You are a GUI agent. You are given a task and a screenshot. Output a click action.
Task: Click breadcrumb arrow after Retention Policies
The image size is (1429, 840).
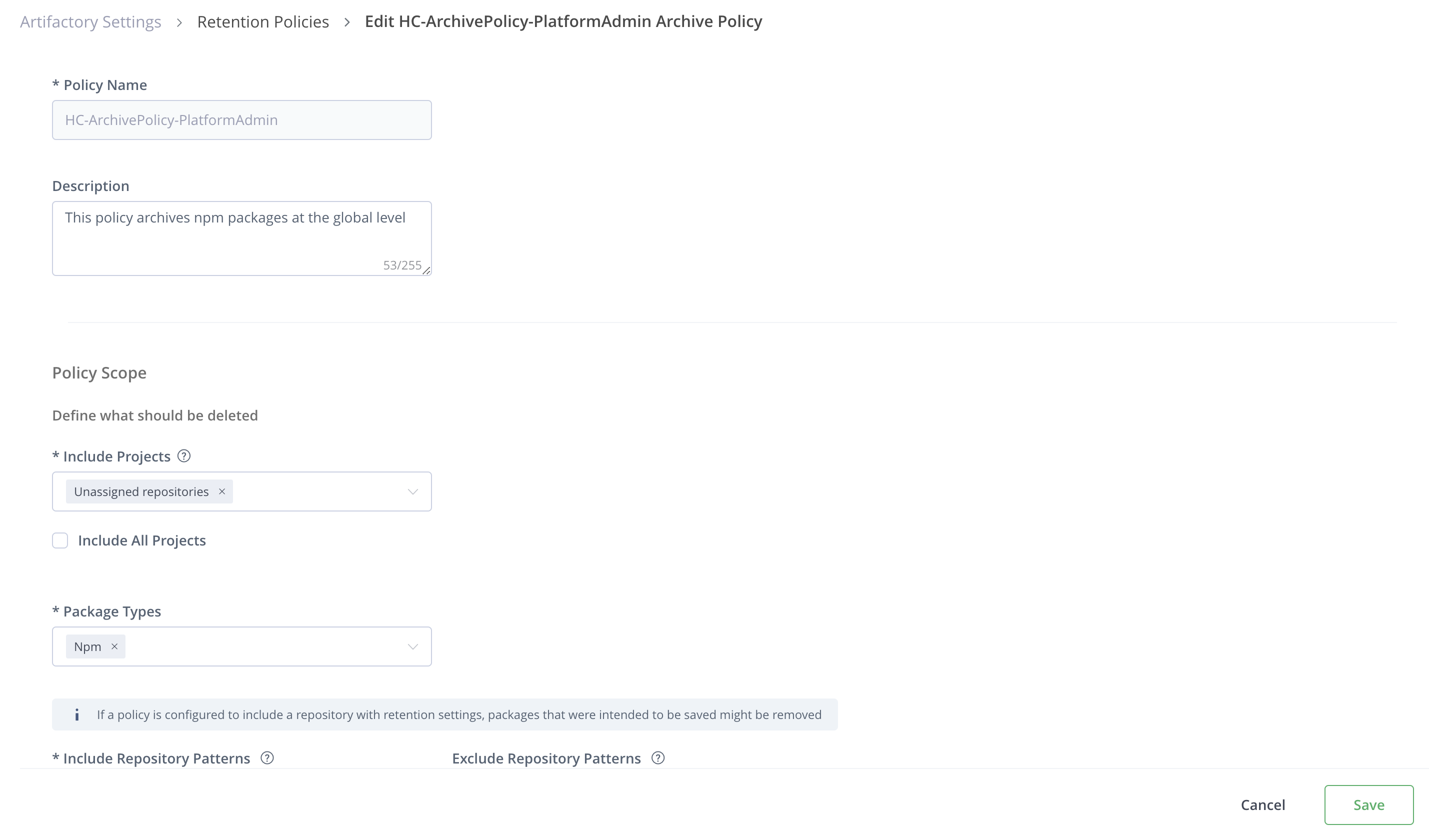[x=347, y=22]
